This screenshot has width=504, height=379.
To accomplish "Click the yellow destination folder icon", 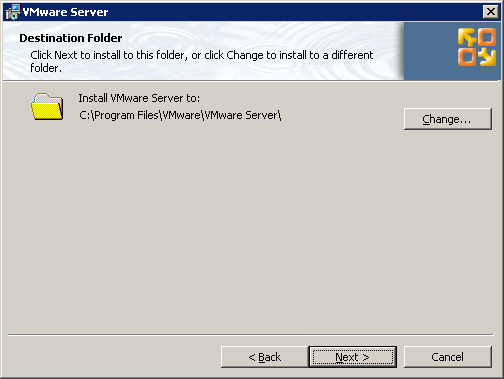I will point(47,107).
